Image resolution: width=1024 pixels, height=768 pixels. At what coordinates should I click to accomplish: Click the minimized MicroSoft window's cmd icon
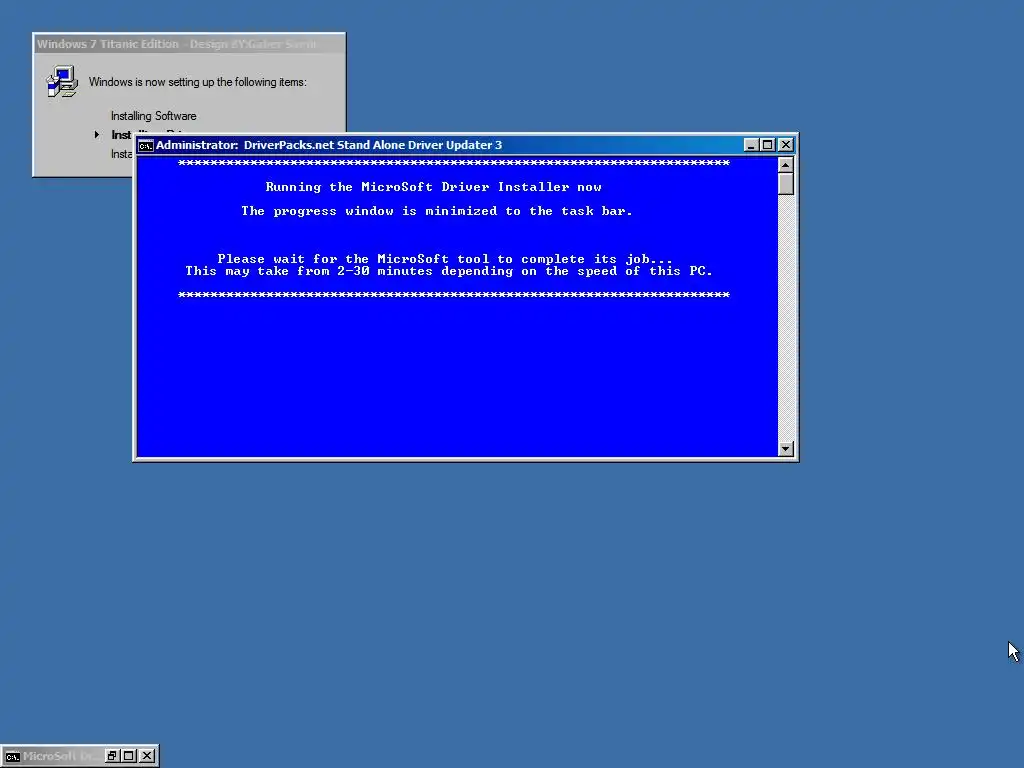[x=12, y=756]
